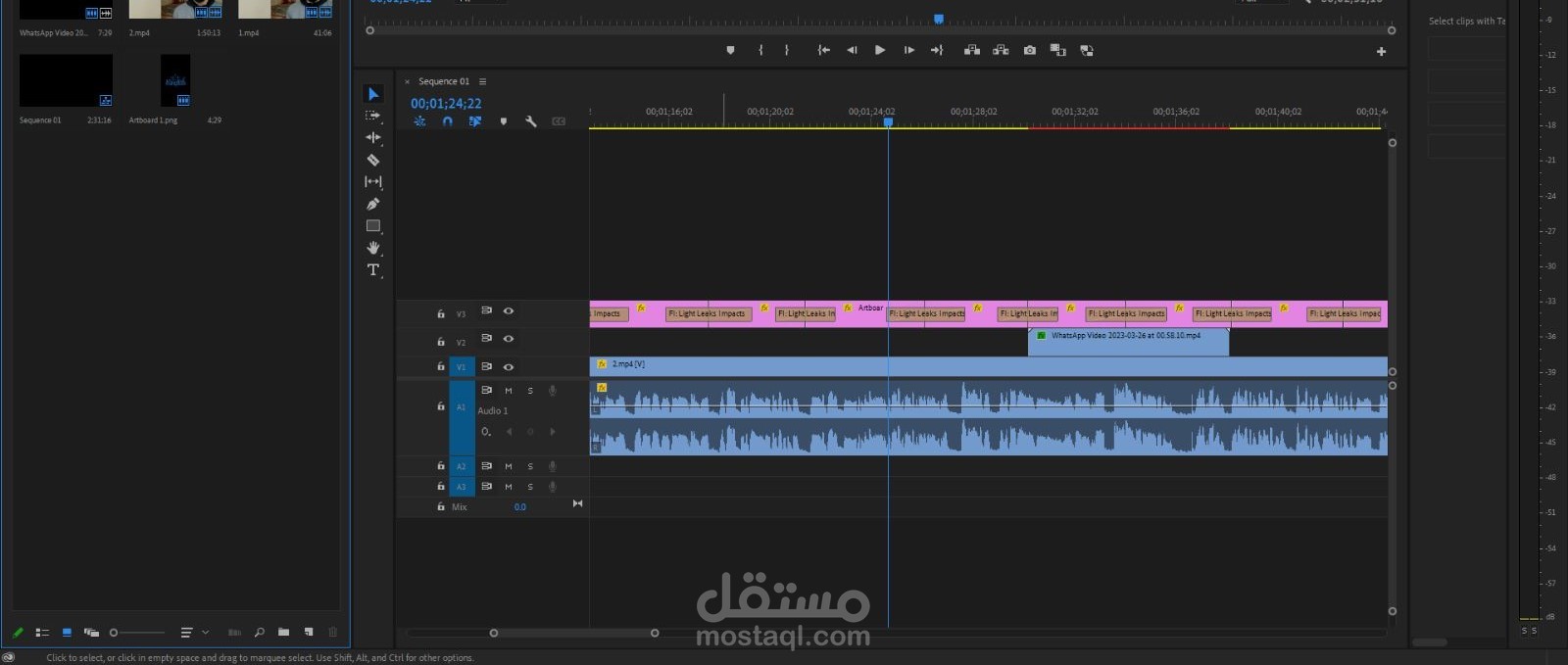Toggle V1 track output eye
1568x665 pixels.
(x=509, y=366)
